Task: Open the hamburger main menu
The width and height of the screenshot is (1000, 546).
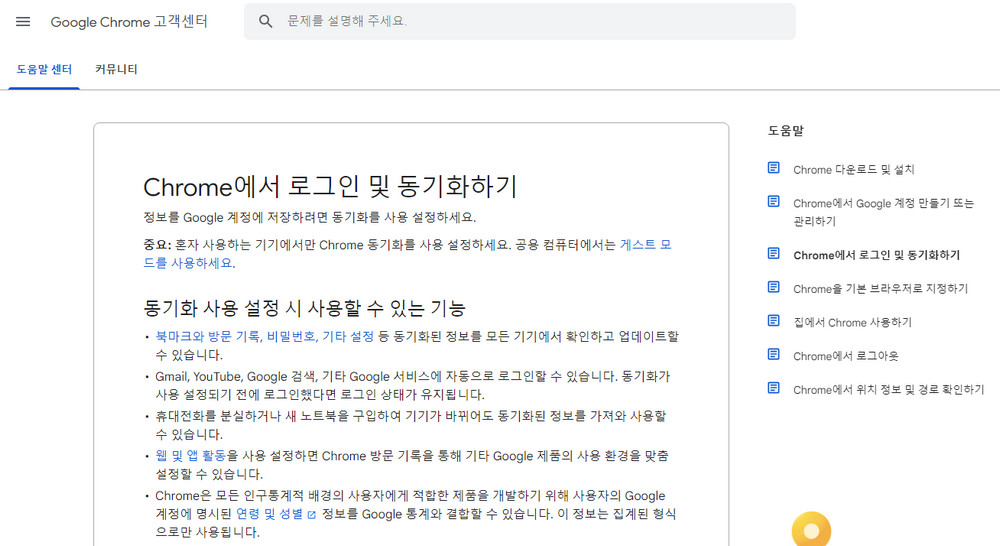Action: pyautogui.click(x=23, y=22)
